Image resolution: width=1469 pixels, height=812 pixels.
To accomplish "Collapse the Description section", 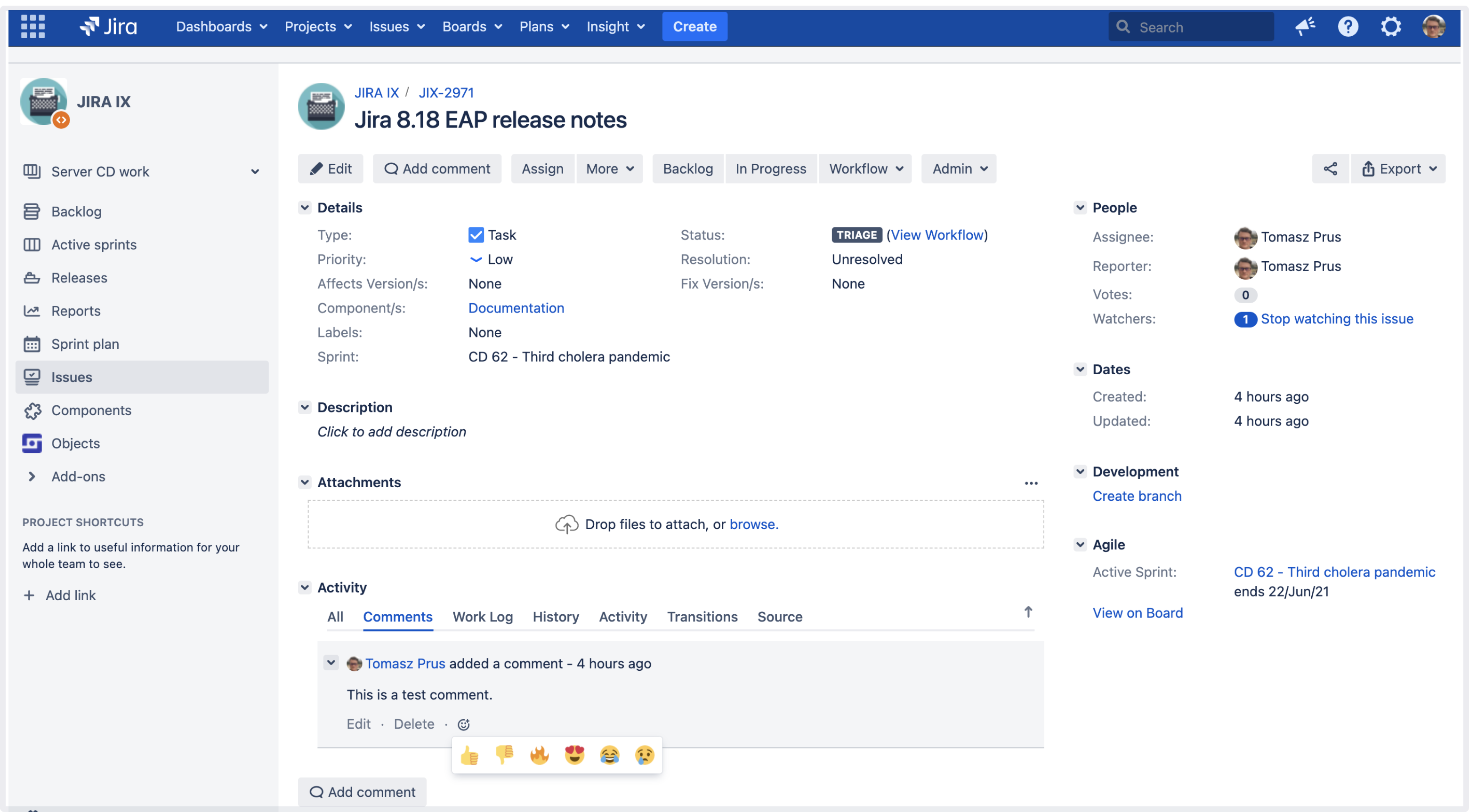I will [x=305, y=407].
